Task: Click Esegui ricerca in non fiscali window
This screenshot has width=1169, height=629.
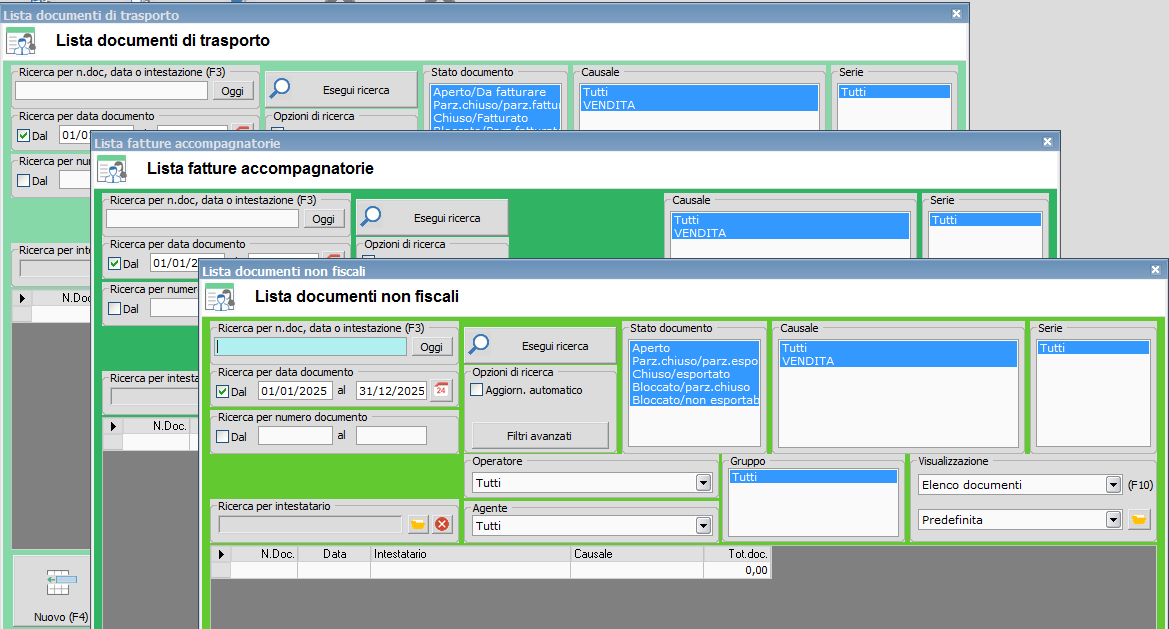Action: [540, 346]
